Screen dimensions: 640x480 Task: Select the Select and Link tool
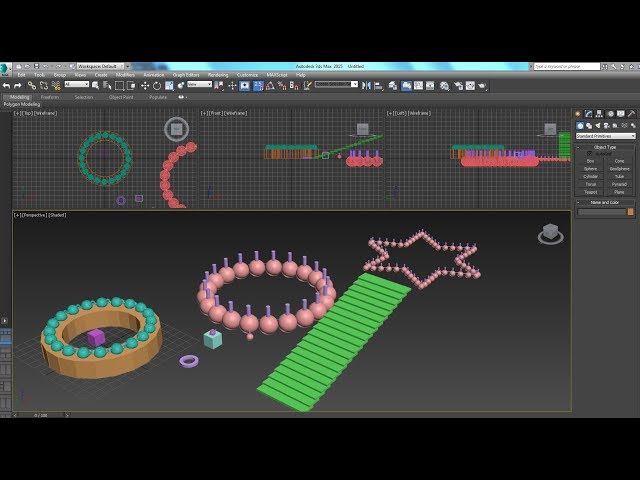(x=31, y=86)
